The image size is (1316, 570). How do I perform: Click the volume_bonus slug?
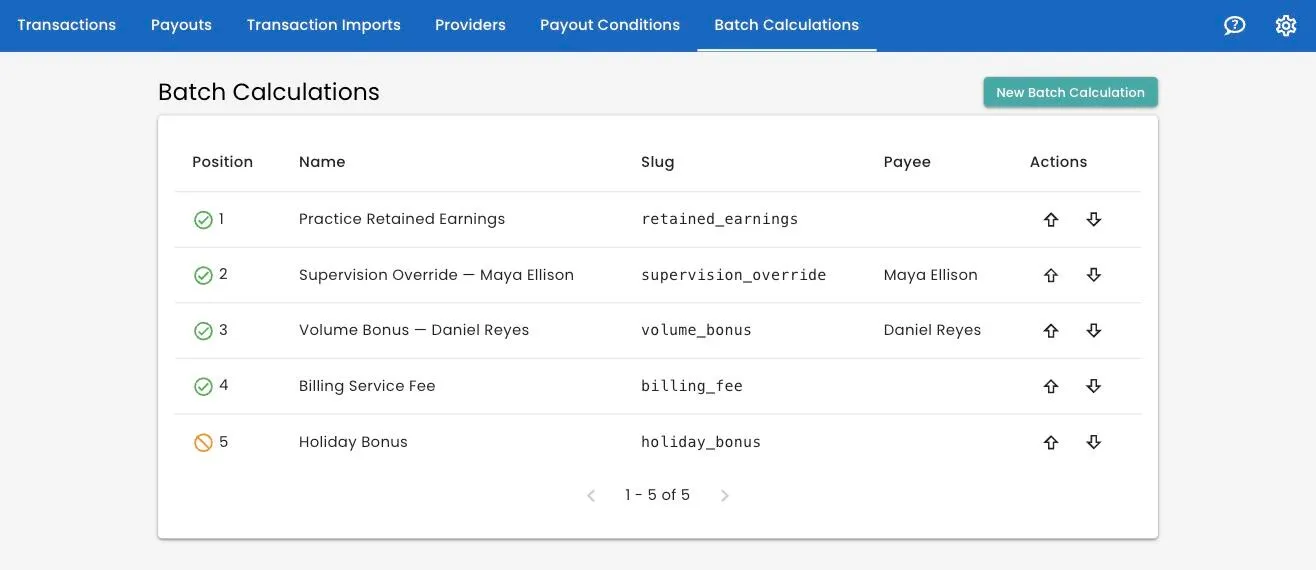tap(696, 330)
